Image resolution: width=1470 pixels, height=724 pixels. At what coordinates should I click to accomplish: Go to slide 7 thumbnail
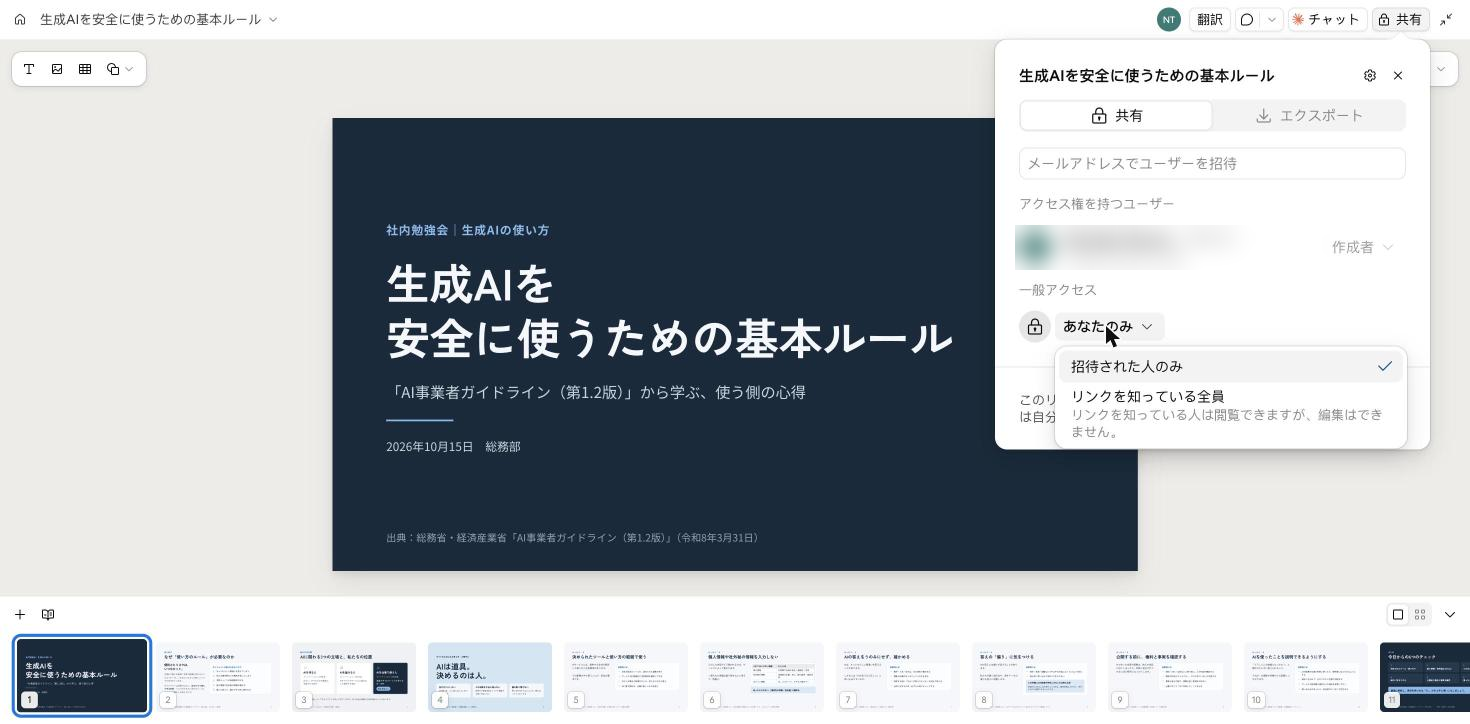[898, 677]
